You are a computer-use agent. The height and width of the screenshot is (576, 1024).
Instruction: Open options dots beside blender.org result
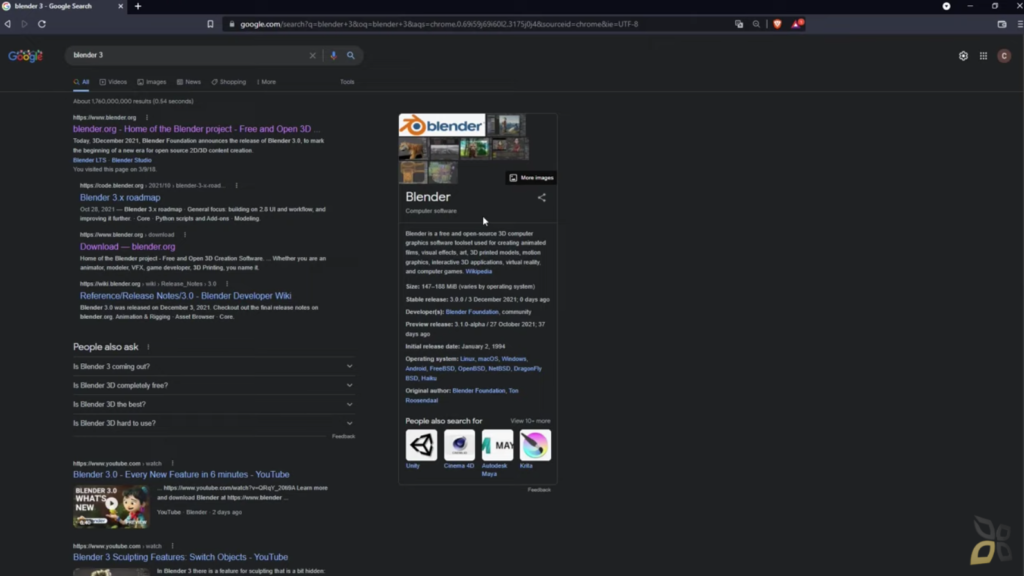pos(147,118)
